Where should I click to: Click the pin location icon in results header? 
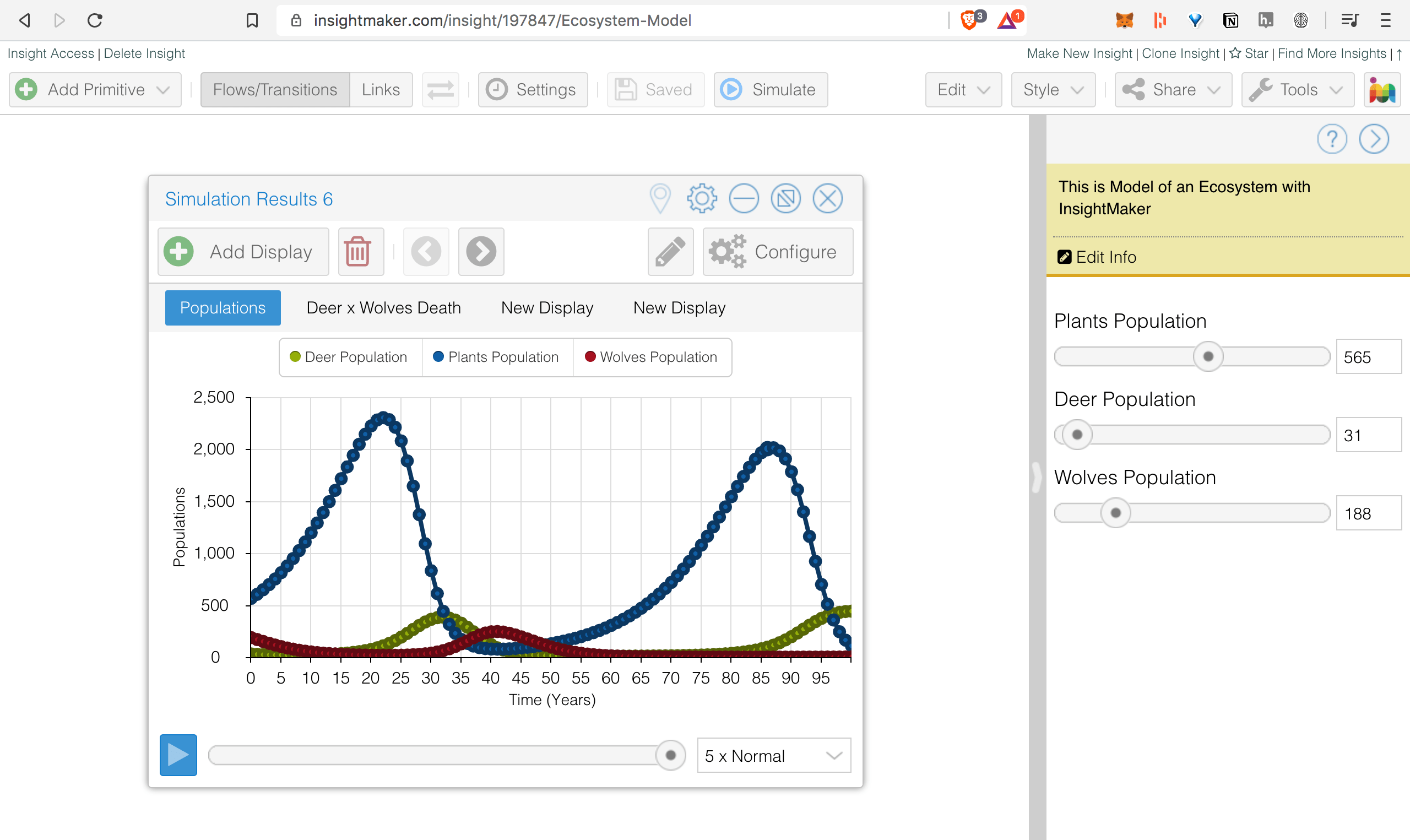click(x=660, y=199)
